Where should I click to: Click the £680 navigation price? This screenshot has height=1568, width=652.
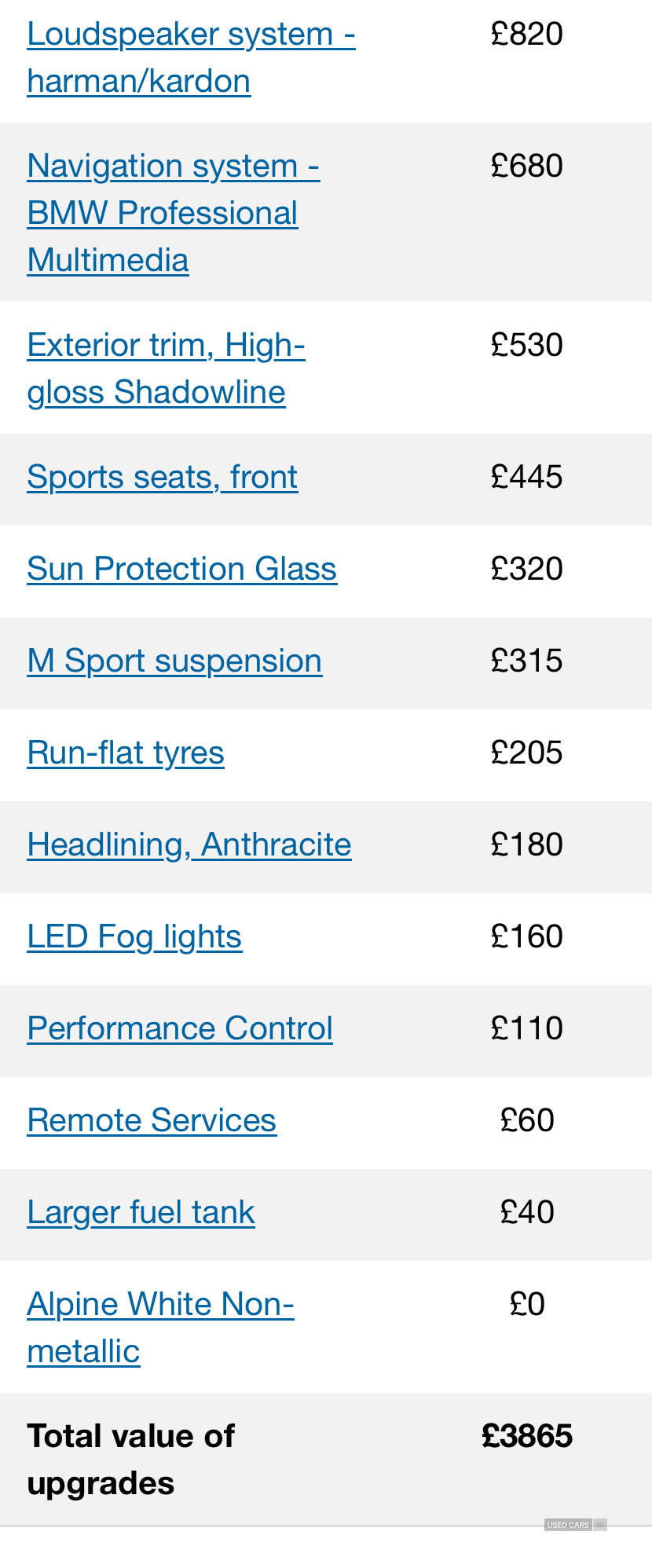527,166
